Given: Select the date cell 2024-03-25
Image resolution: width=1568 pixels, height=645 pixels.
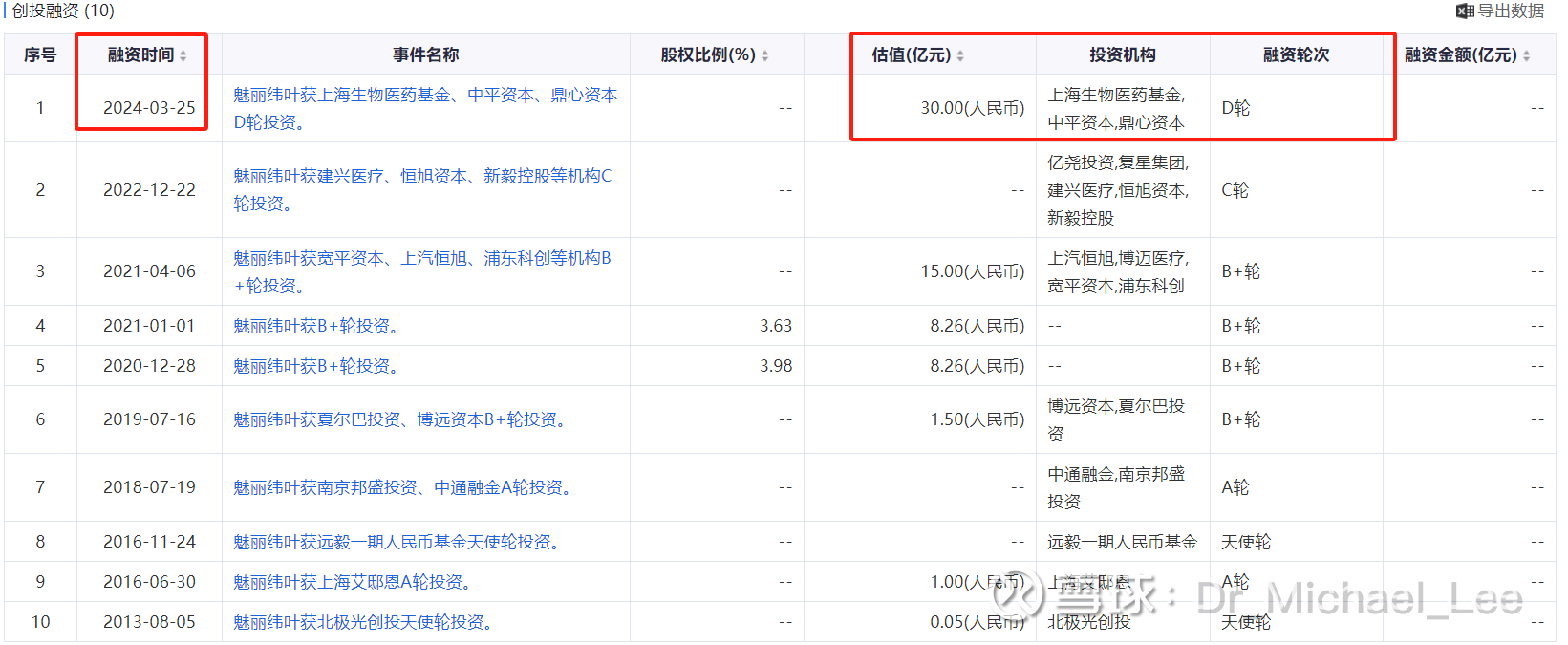Looking at the screenshot, I should (x=149, y=108).
